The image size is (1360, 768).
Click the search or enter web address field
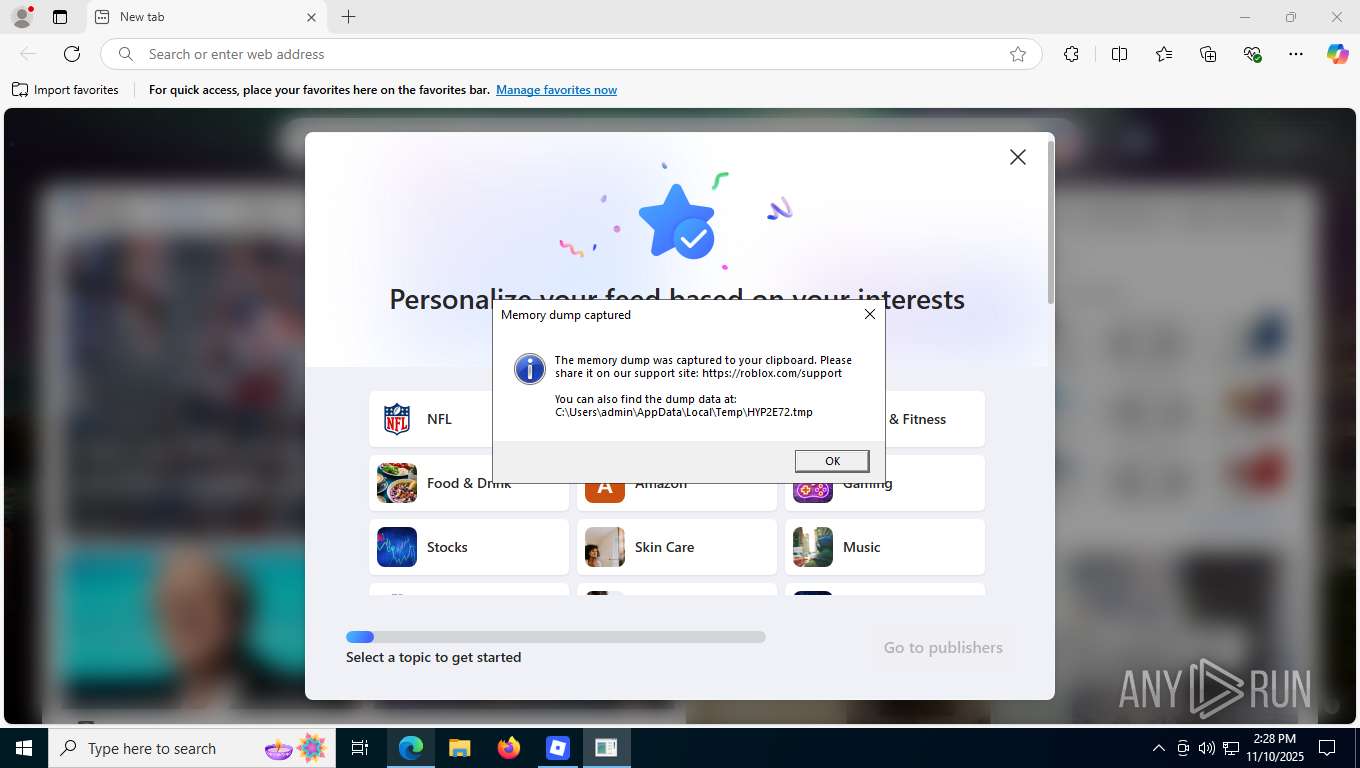570,54
